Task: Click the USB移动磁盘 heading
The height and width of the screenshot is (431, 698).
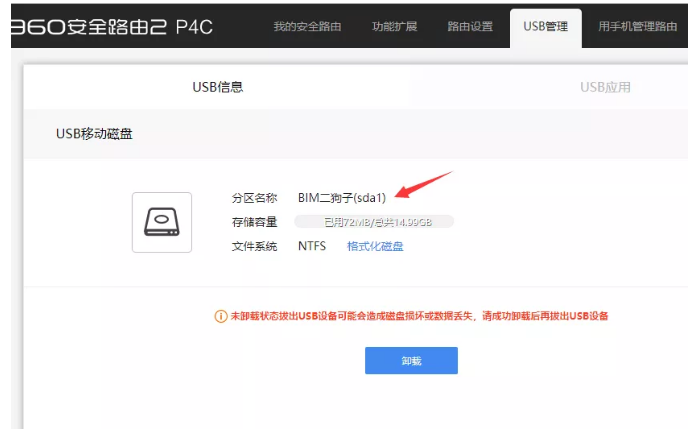Action: pyautogui.click(x=94, y=134)
